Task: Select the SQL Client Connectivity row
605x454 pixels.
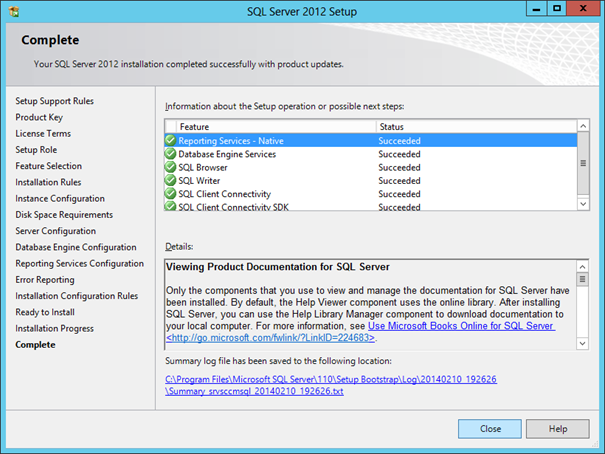Action: click(x=371, y=193)
